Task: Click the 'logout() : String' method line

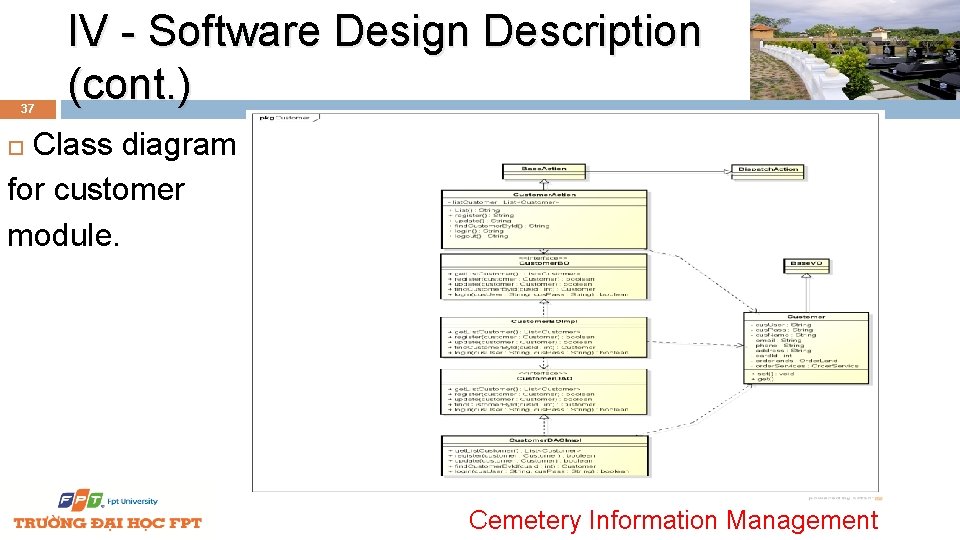Action: tap(481, 236)
